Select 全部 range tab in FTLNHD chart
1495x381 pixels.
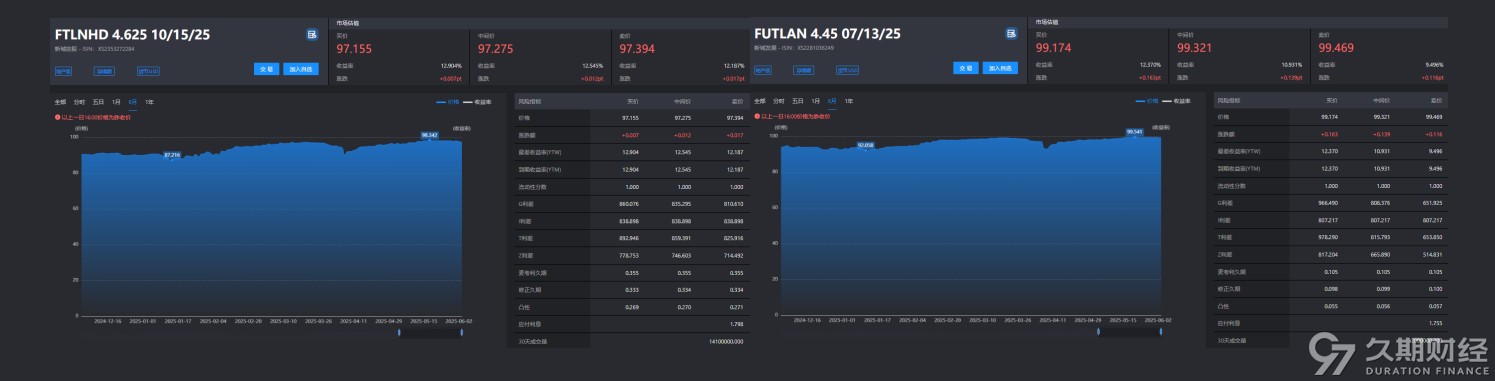click(60, 101)
